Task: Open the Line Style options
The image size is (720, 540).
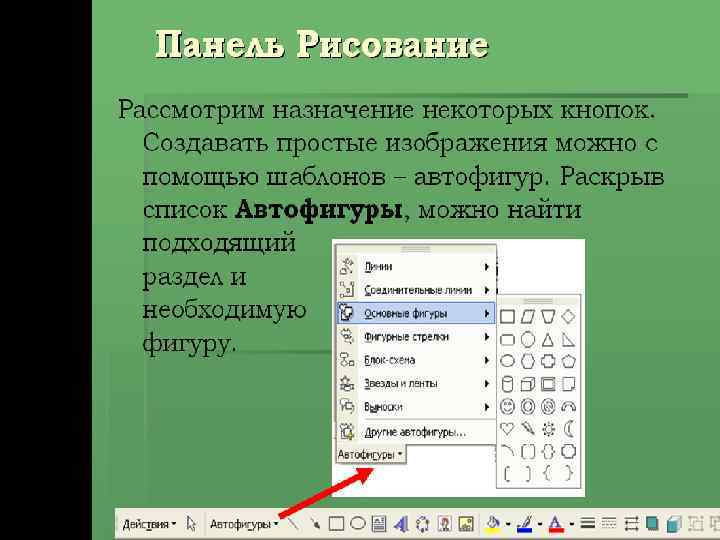Action: (587, 523)
